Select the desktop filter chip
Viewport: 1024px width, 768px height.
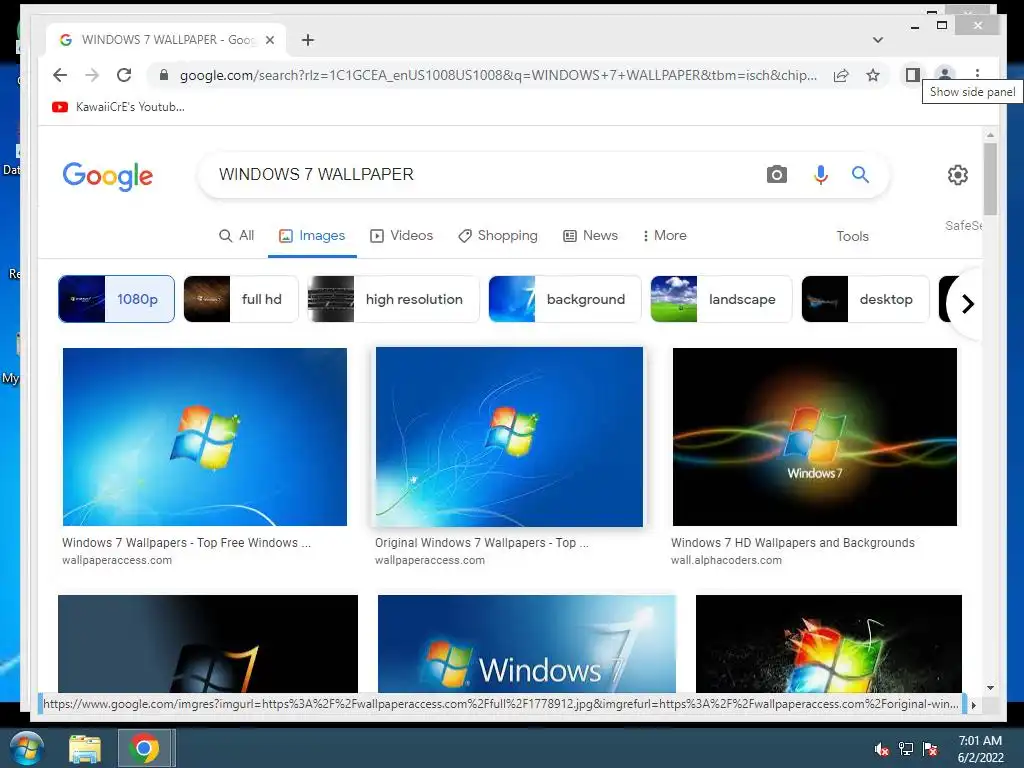point(865,299)
